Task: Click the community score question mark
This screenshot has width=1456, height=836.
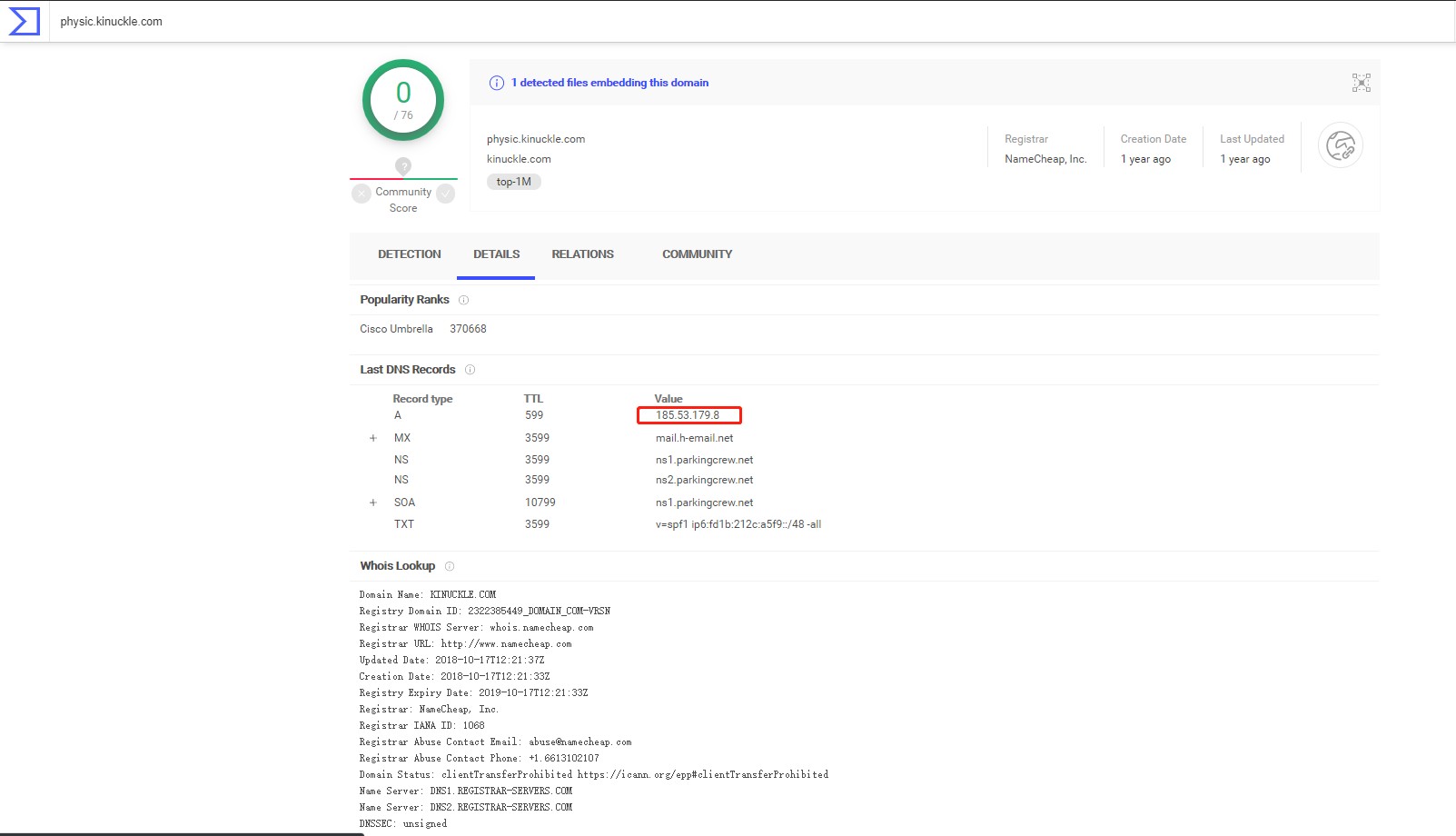Action: click(x=403, y=166)
